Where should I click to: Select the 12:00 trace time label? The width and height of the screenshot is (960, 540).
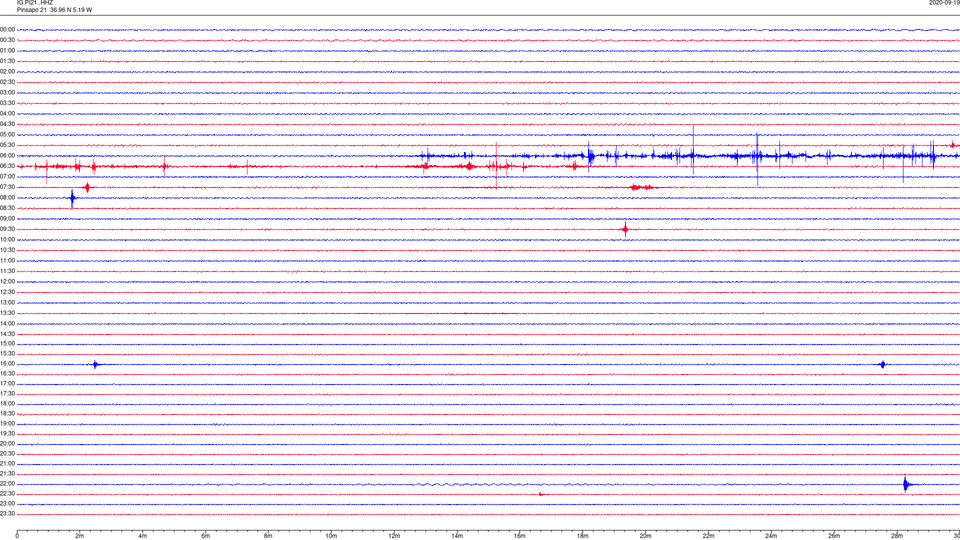tap(7, 282)
